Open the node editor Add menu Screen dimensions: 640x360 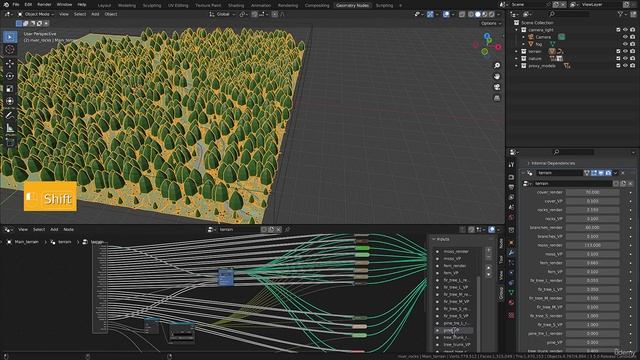click(54, 229)
